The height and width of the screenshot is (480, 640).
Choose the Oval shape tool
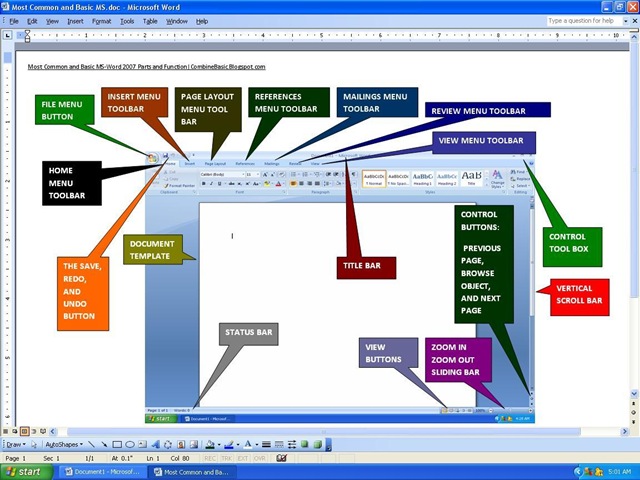pyautogui.click(x=130, y=444)
